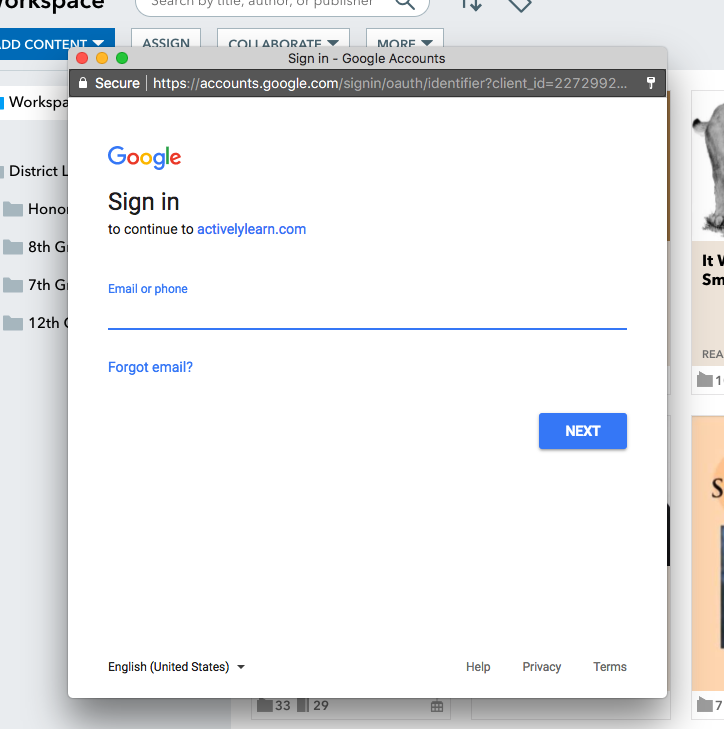Viewport: 724px width, 729px height.
Task: Select the Workspace item in background sidebar
Action: click(x=35, y=102)
